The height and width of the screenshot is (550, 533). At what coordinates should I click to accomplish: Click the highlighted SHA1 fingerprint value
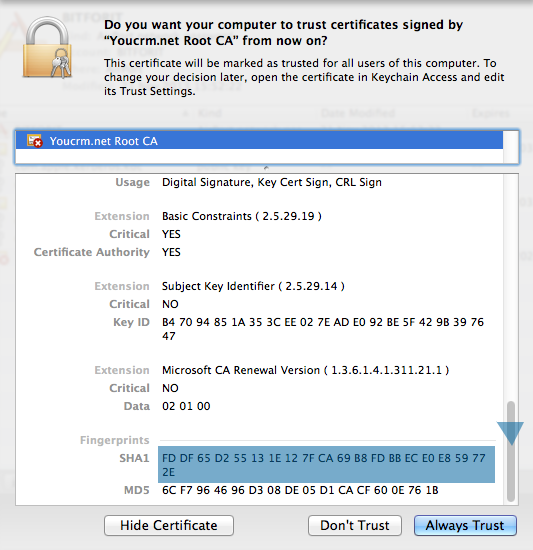click(326, 464)
